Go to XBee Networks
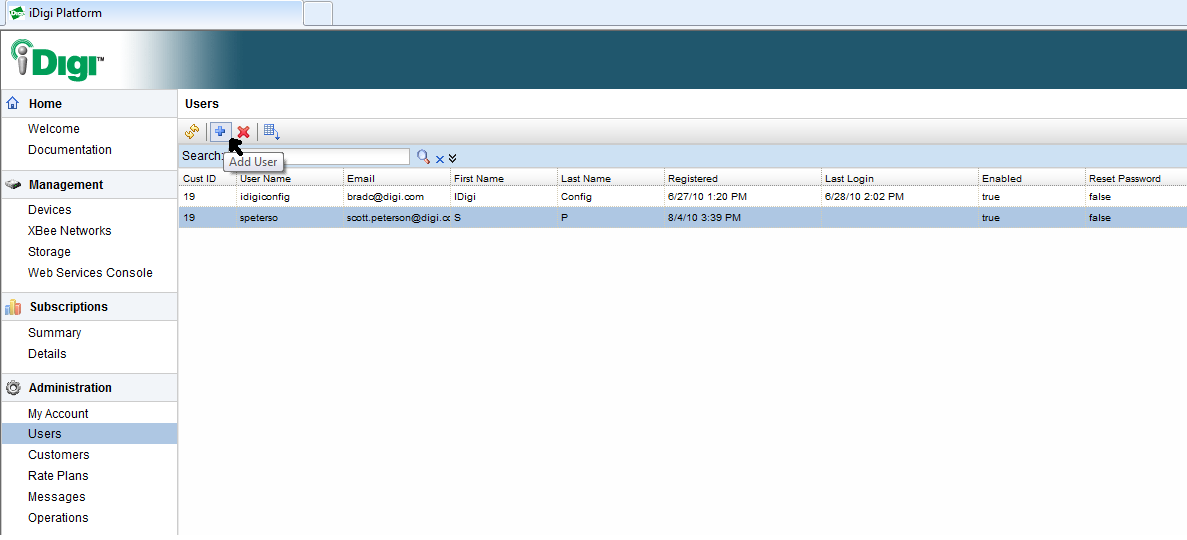The height and width of the screenshot is (540, 1187). pyautogui.click(x=70, y=231)
